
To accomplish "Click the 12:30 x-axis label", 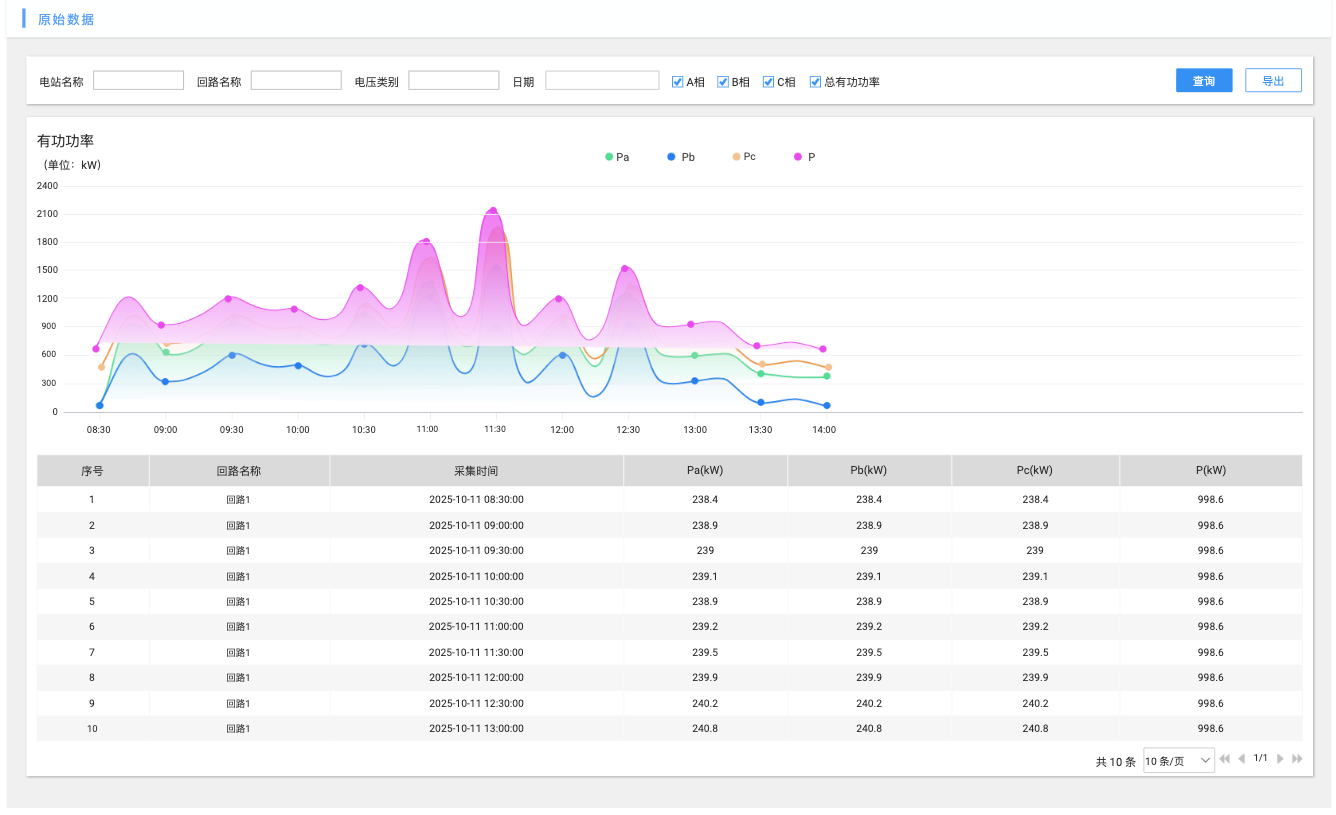I will tap(628, 430).
